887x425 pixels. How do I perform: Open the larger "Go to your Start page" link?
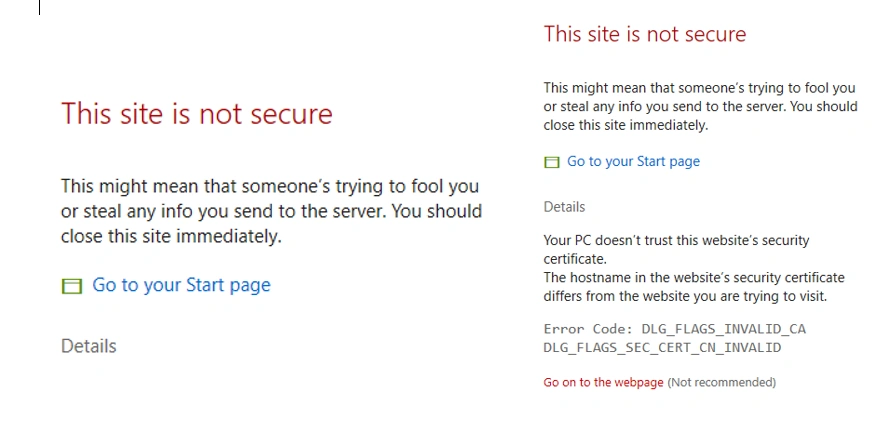tap(181, 285)
